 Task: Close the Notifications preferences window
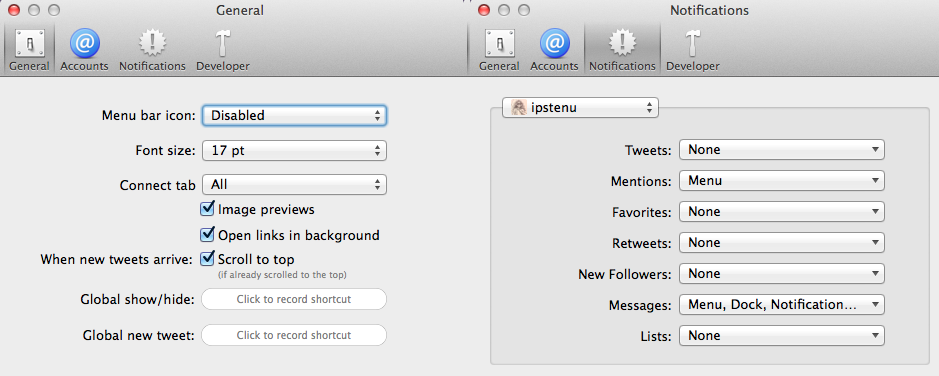[484, 10]
